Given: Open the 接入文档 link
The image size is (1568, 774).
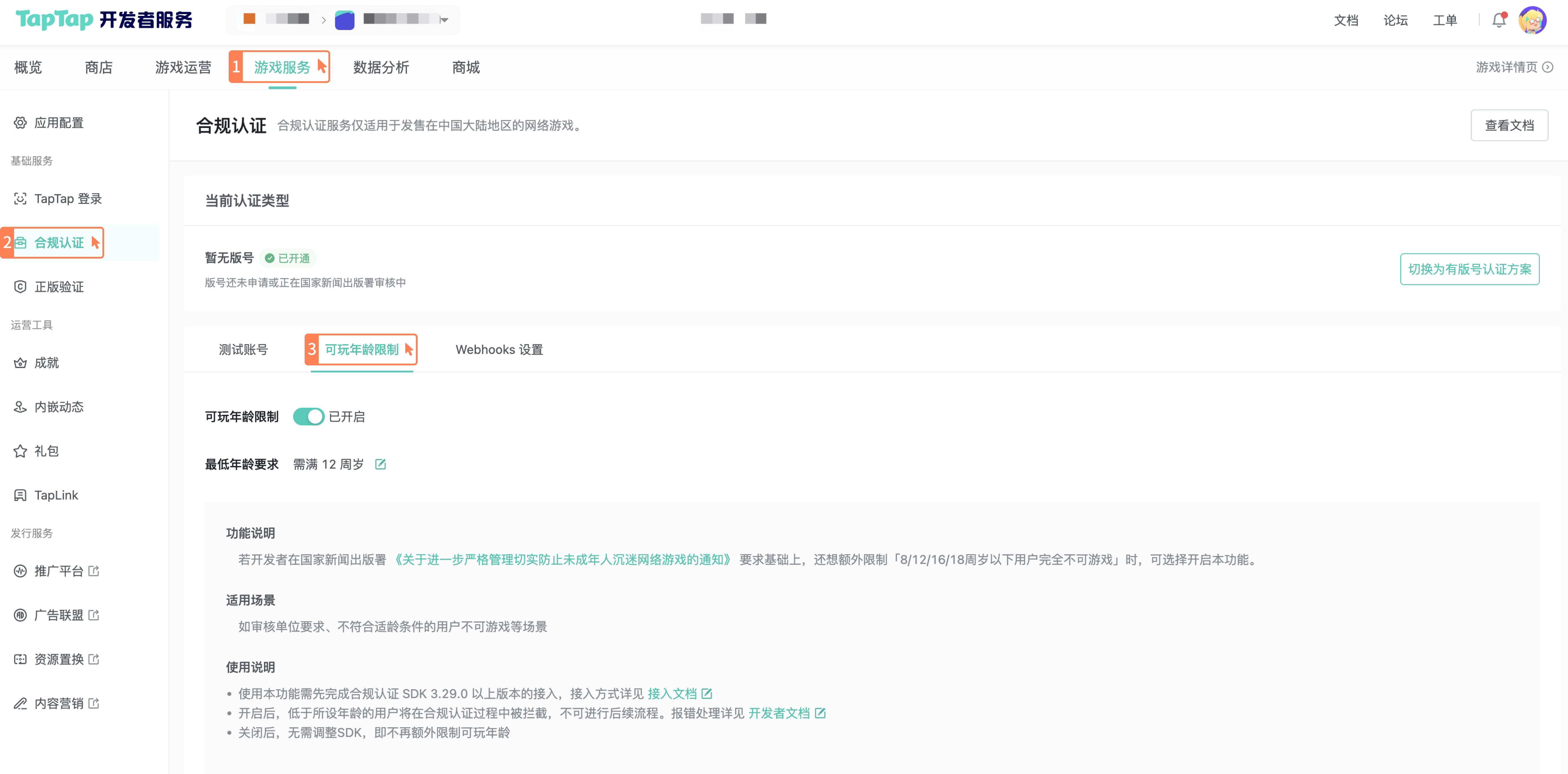Looking at the screenshot, I should point(672,694).
